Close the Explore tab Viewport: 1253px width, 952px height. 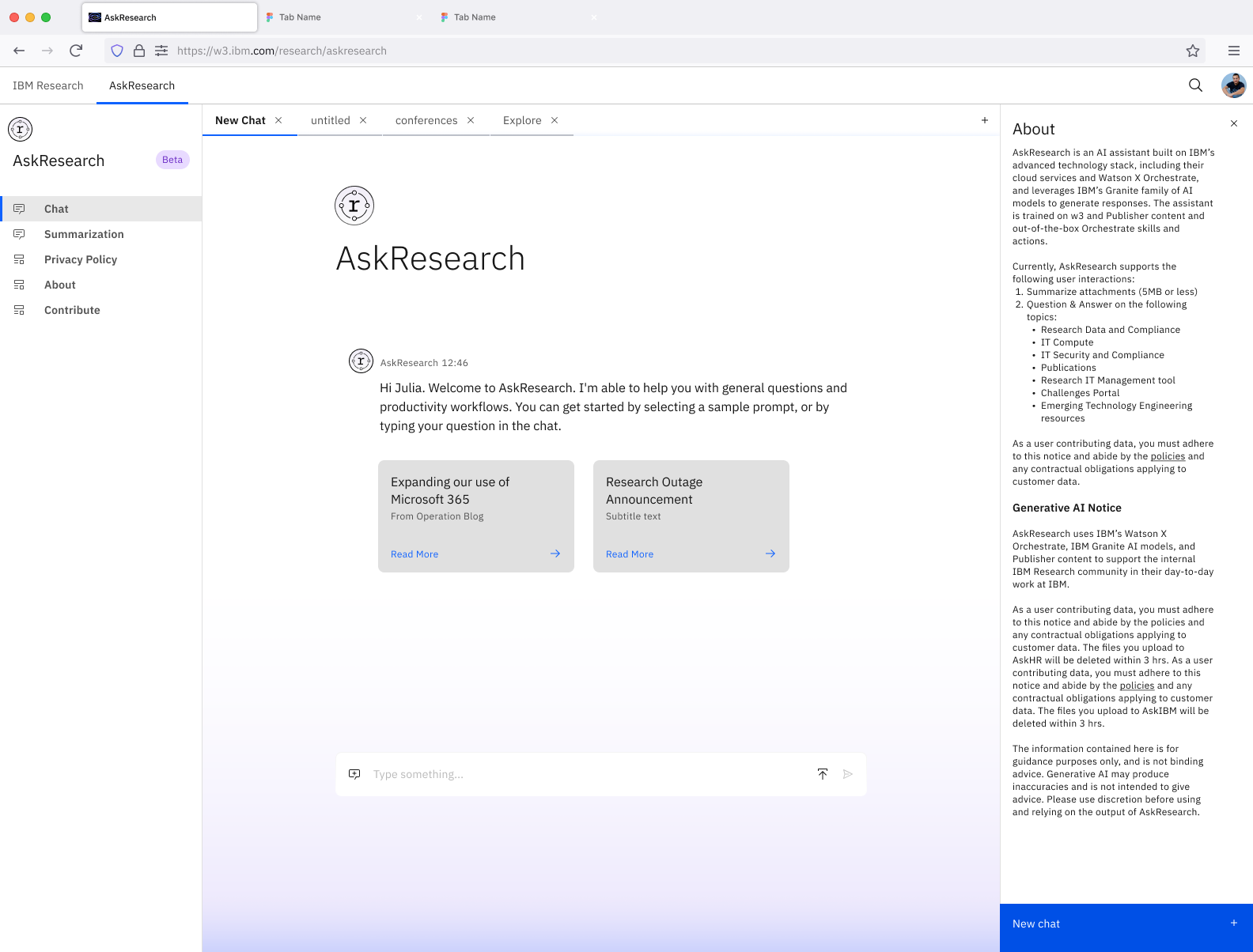coord(555,120)
